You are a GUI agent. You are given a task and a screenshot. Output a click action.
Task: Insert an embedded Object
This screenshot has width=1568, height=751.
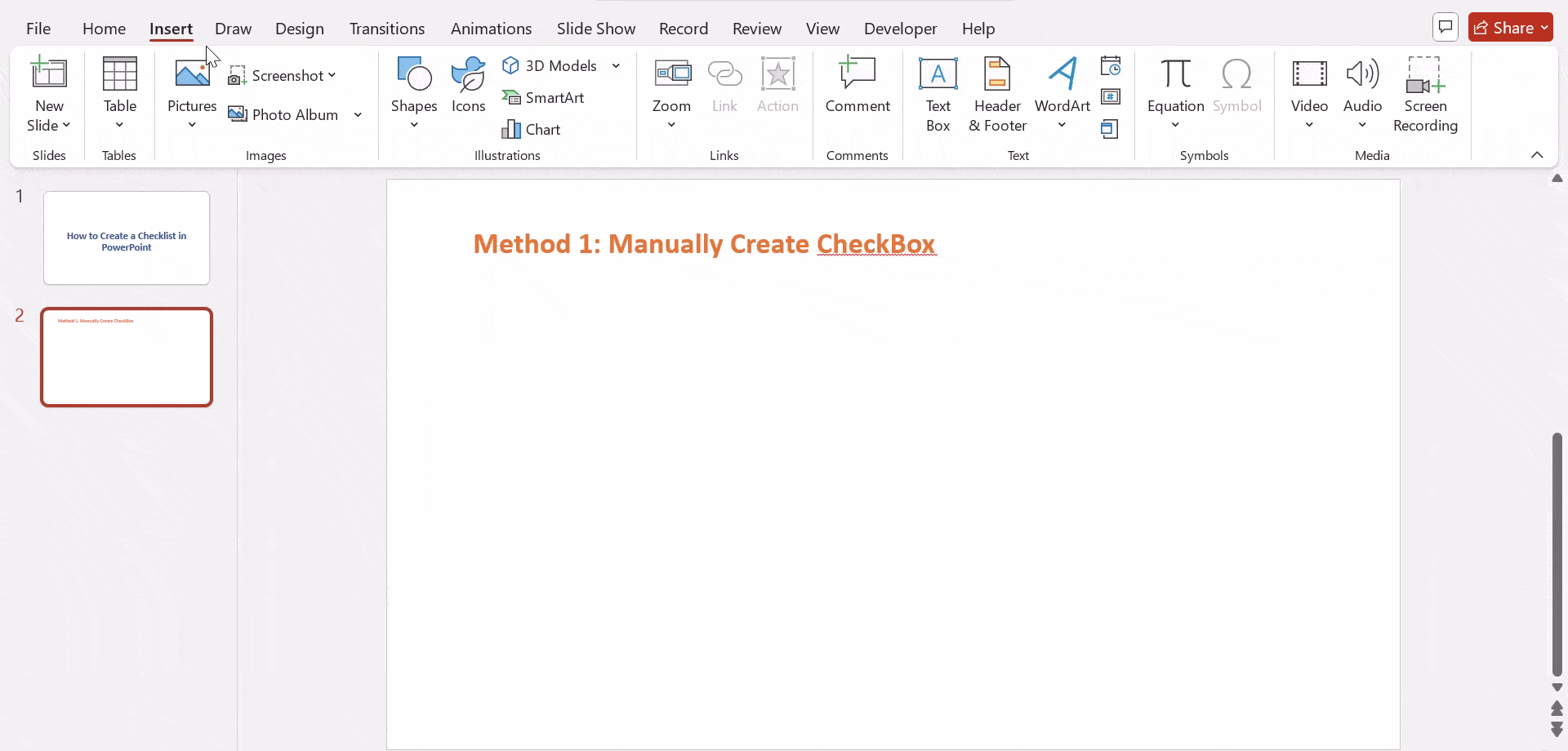click(x=1111, y=128)
